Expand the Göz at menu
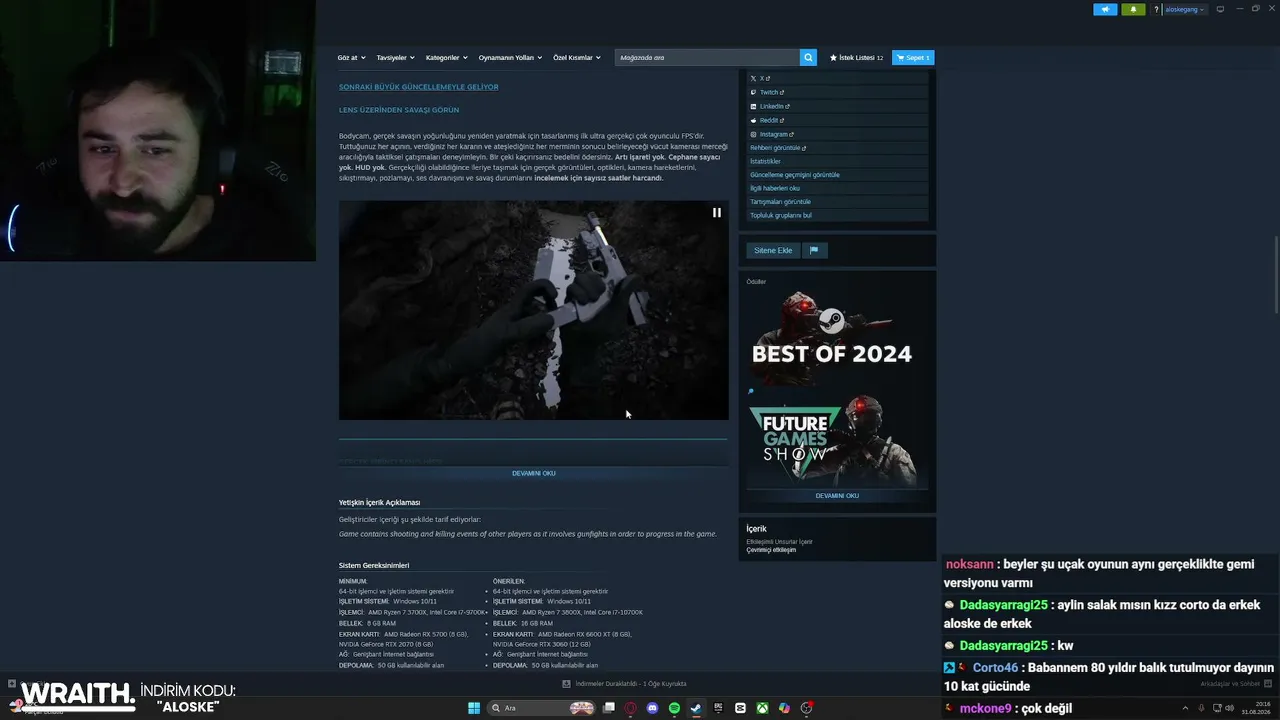The width and height of the screenshot is (1280, 720). 351,58
